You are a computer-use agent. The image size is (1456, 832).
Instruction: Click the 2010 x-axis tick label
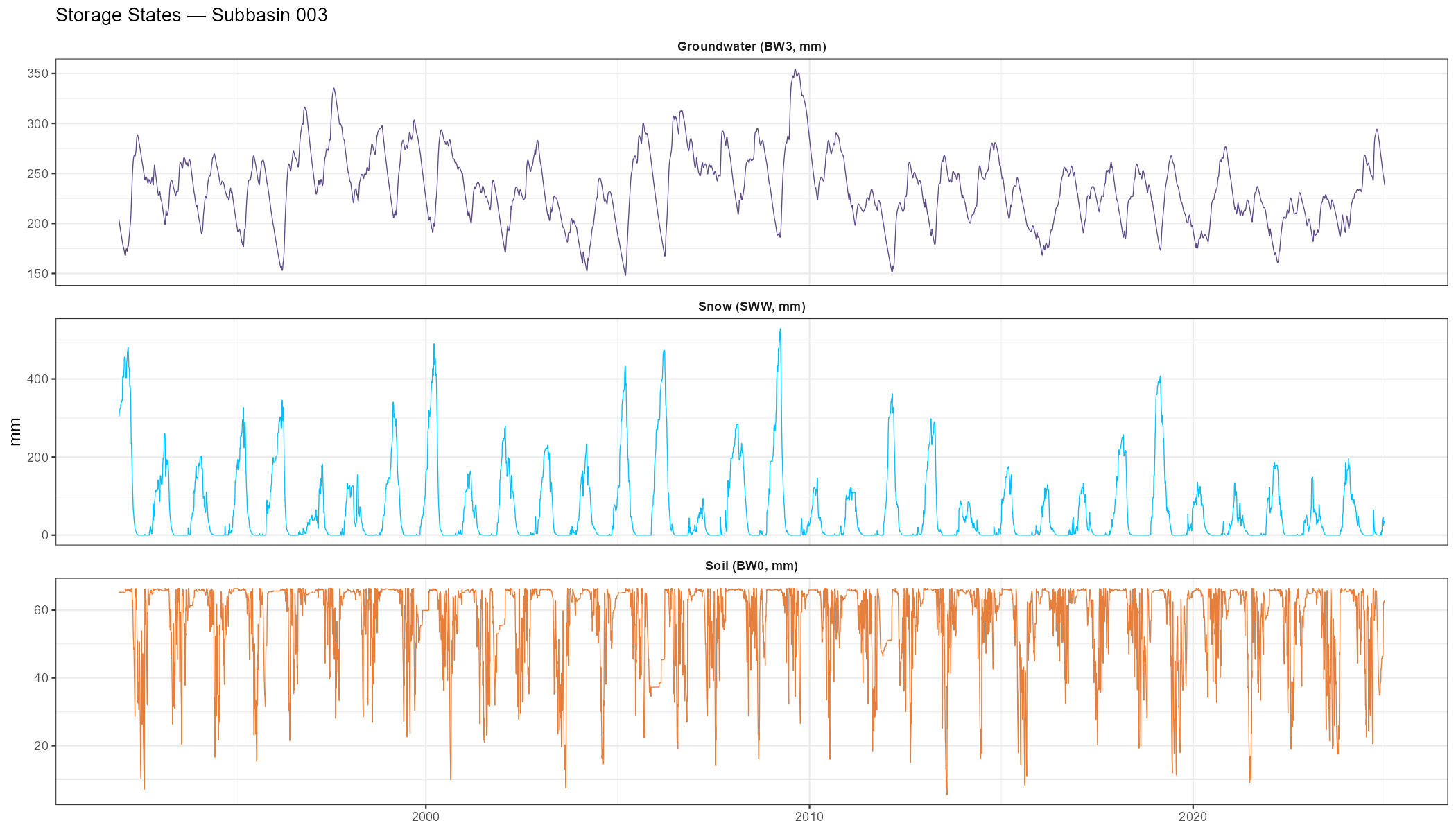click(809, 816)
